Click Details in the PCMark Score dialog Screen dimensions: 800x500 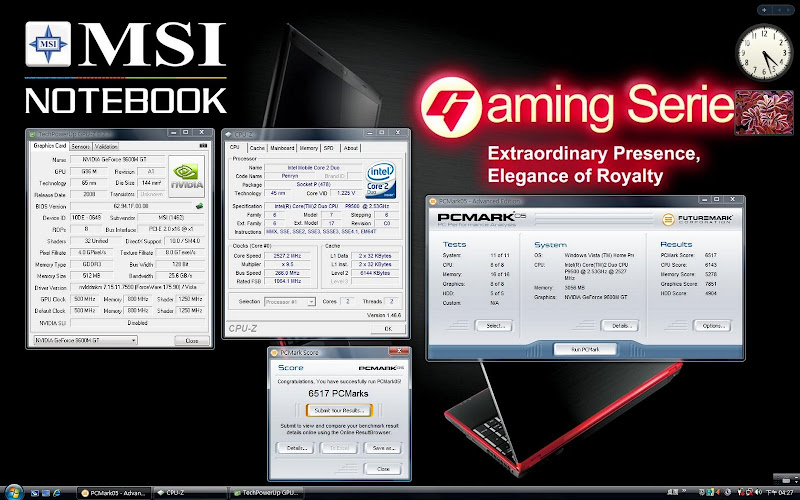[x=296, y=448]
